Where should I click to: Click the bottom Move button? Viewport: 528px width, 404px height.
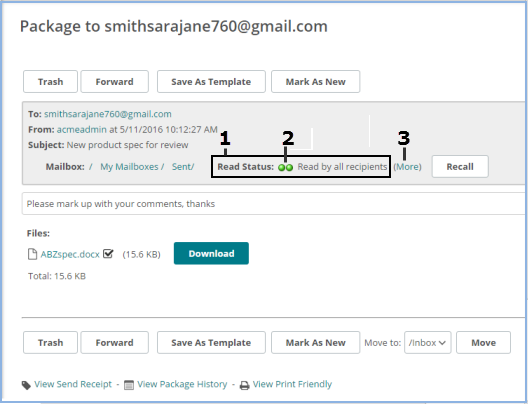(483, 343)
